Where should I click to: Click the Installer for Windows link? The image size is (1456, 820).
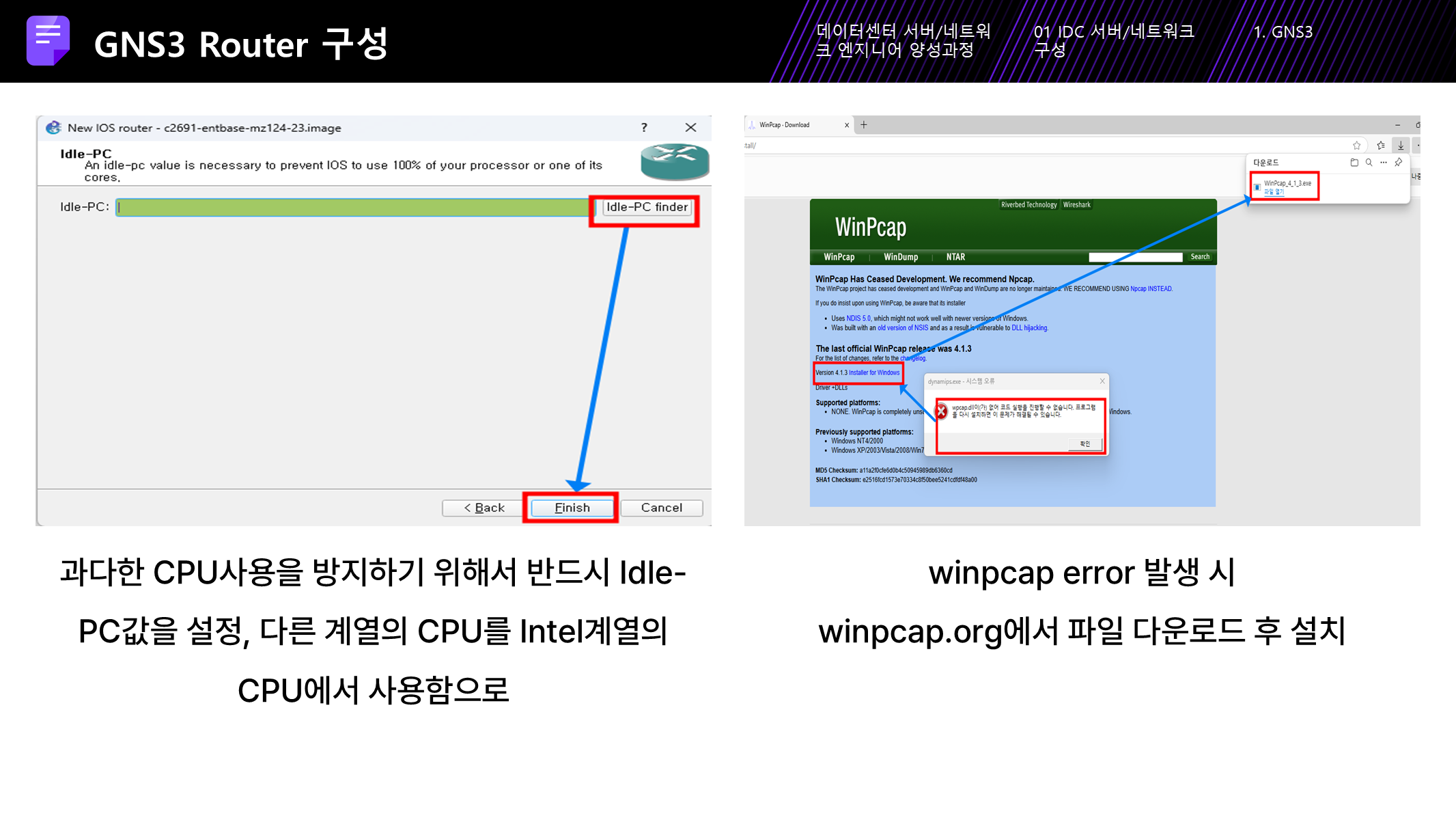[874, 373]
